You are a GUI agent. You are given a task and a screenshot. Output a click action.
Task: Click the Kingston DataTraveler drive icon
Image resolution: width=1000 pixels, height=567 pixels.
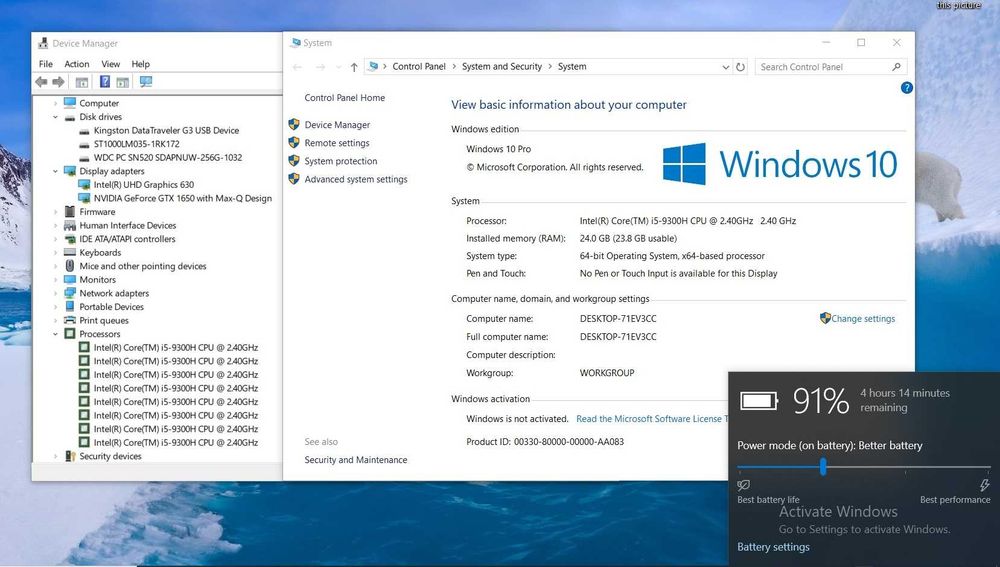tap(84, 131)
